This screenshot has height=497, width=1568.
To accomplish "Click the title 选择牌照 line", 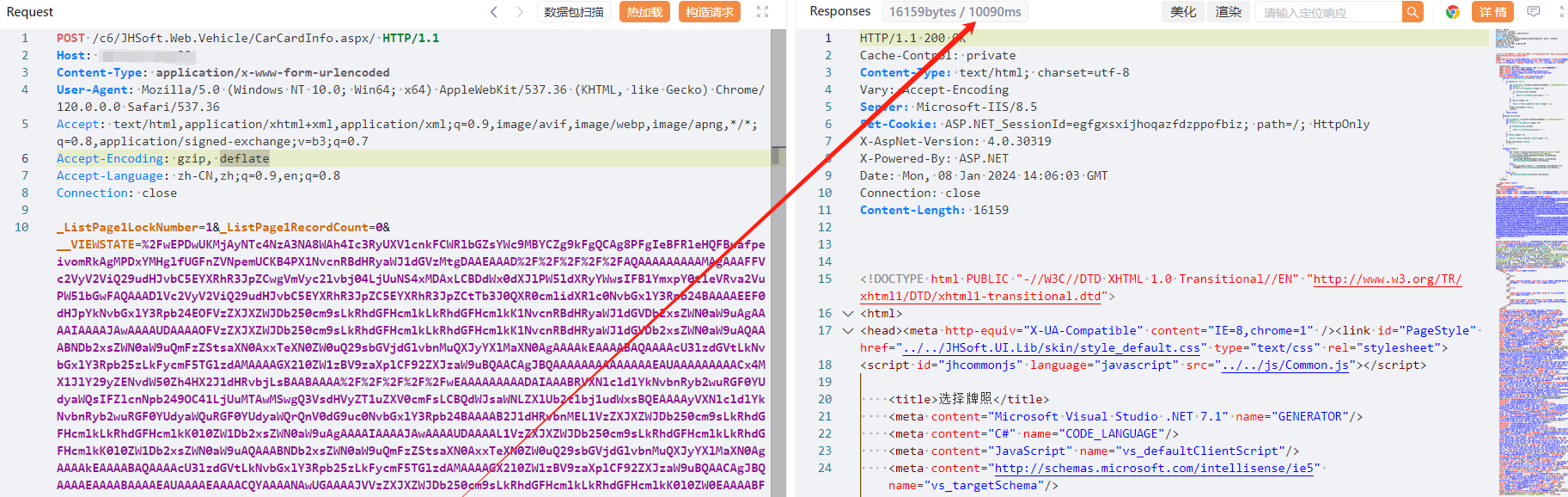I will point(969,400).
